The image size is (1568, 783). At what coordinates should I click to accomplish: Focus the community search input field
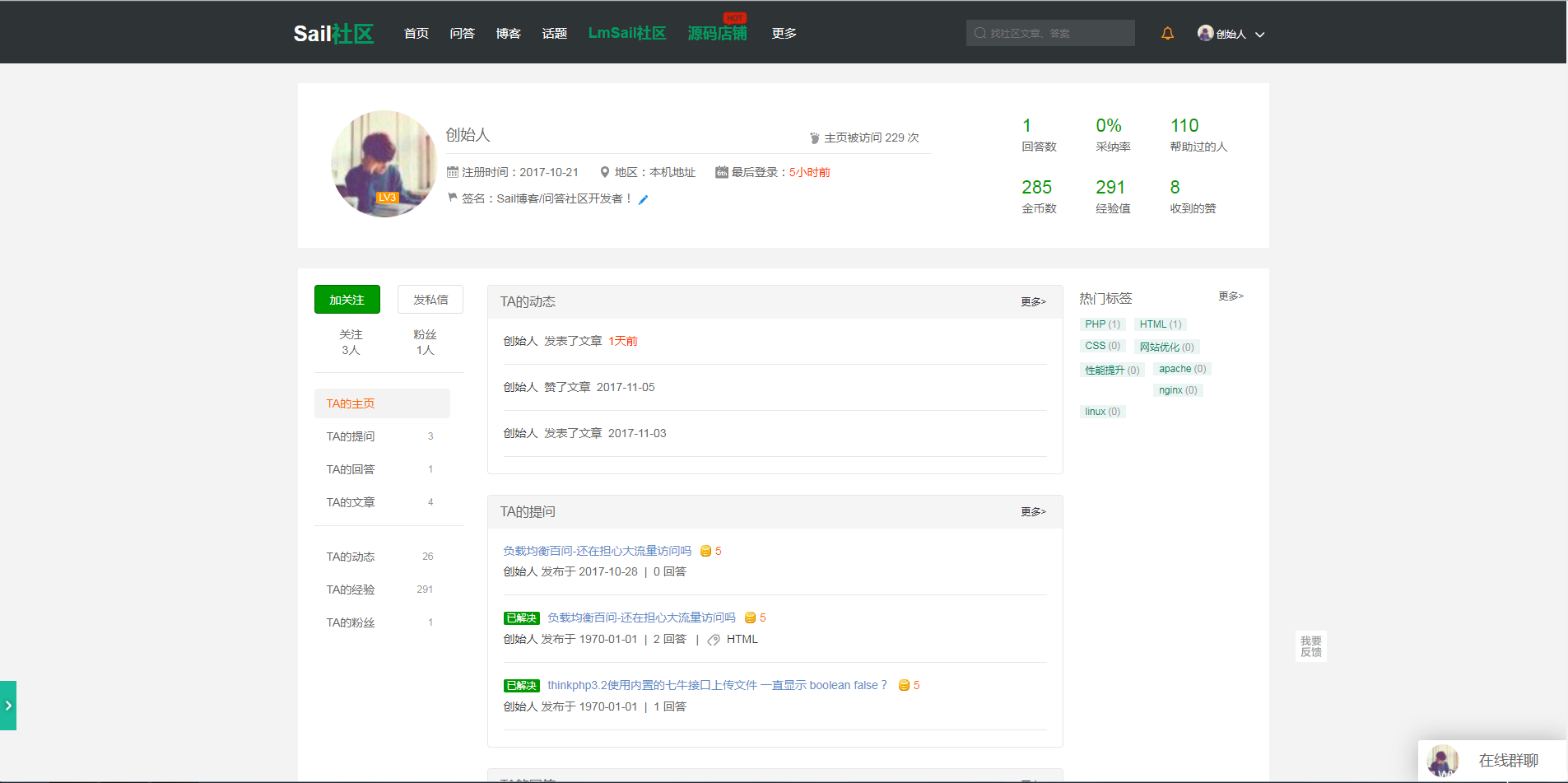point(1050,33)
